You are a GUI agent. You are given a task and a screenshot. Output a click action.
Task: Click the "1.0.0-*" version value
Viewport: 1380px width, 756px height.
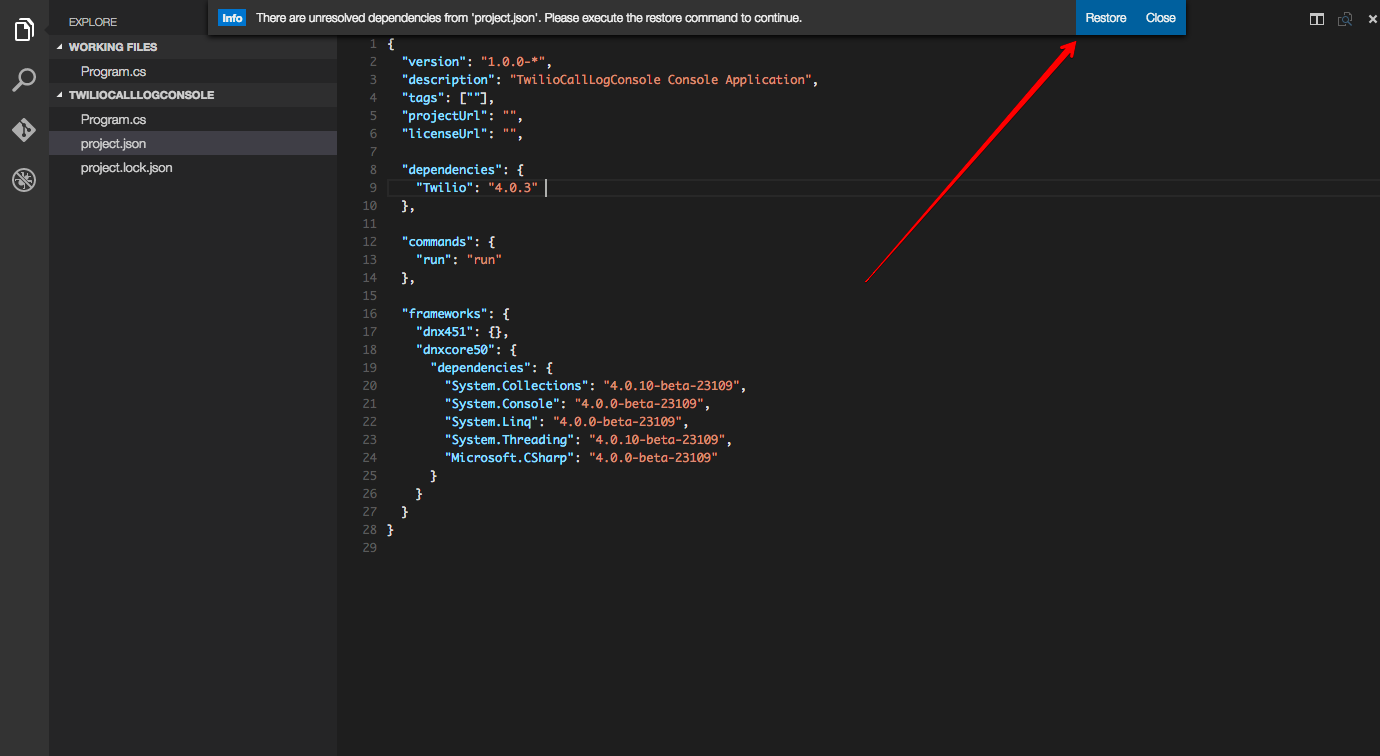pos(512,61)
